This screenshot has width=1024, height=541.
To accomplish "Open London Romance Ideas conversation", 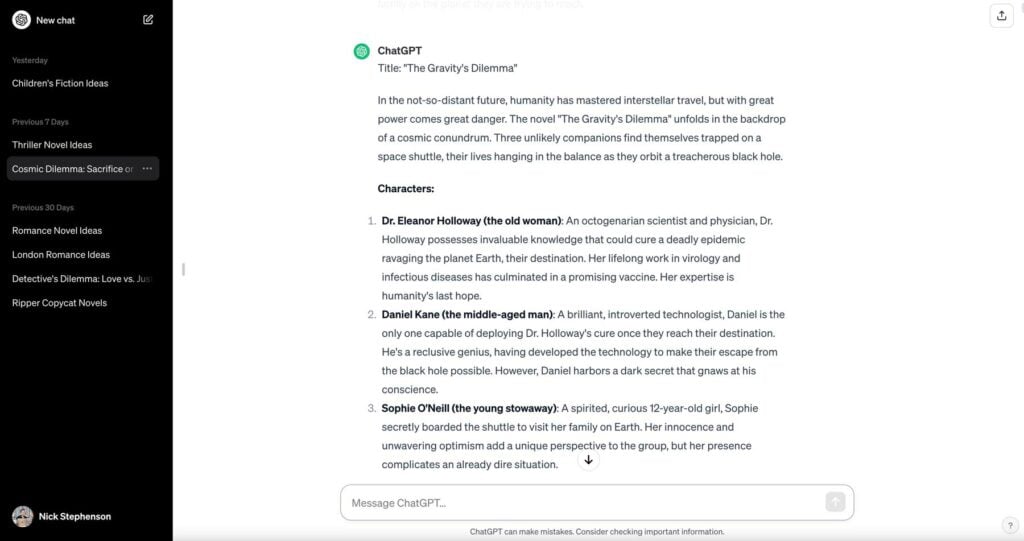I will tap(61, 255).
